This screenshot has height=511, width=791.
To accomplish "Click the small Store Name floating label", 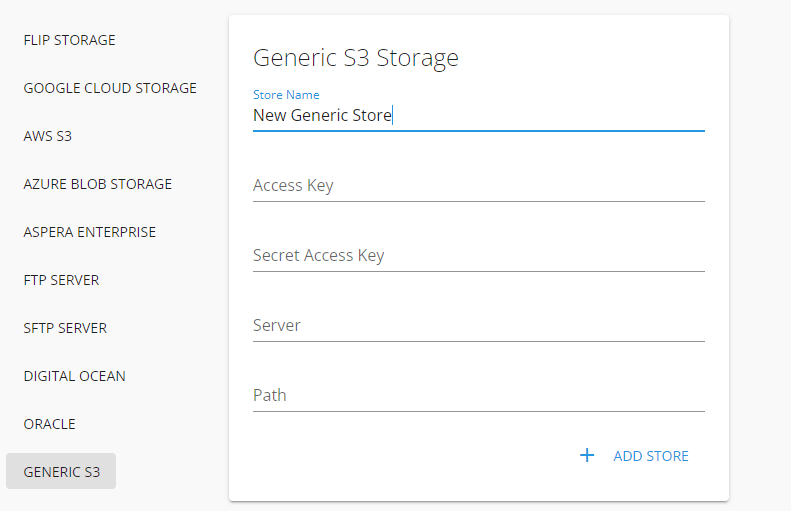I will 286,95.
